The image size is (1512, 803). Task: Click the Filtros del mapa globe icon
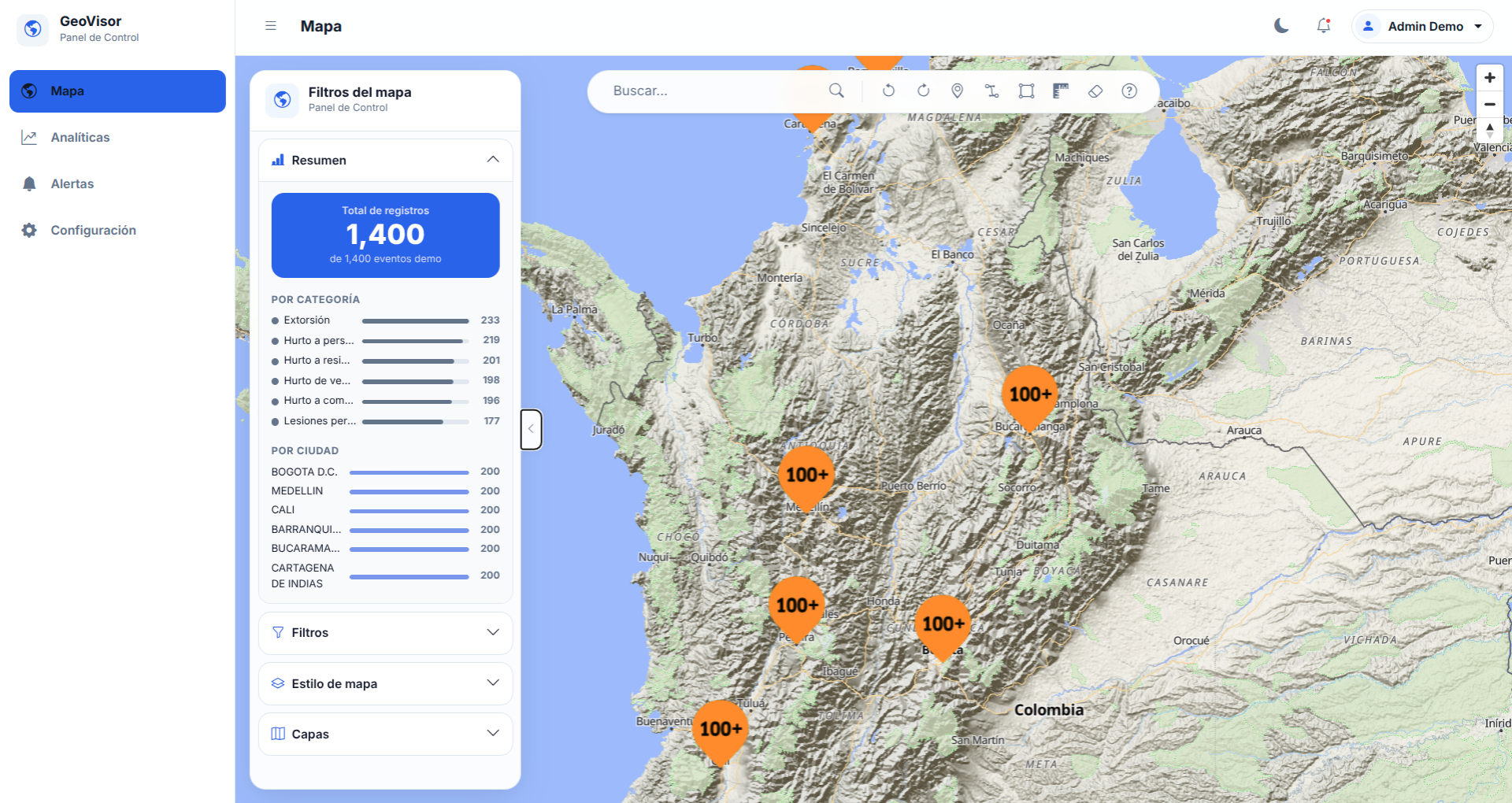pos(282,100)
